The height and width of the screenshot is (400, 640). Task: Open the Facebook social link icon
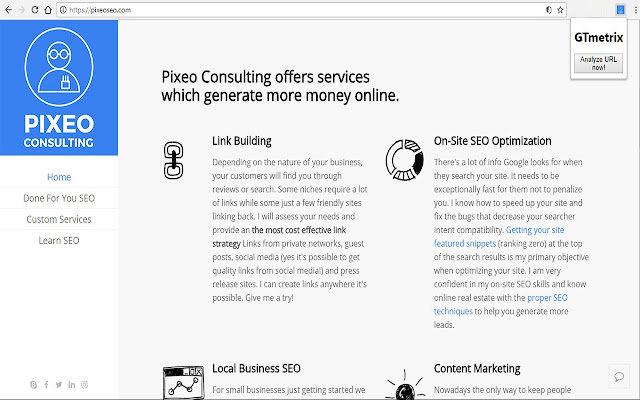click(x=46, y=384)
